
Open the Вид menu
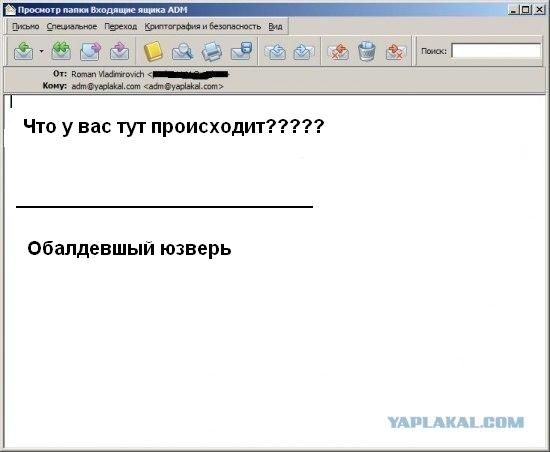pyautogui.click(x=275, y=27)
